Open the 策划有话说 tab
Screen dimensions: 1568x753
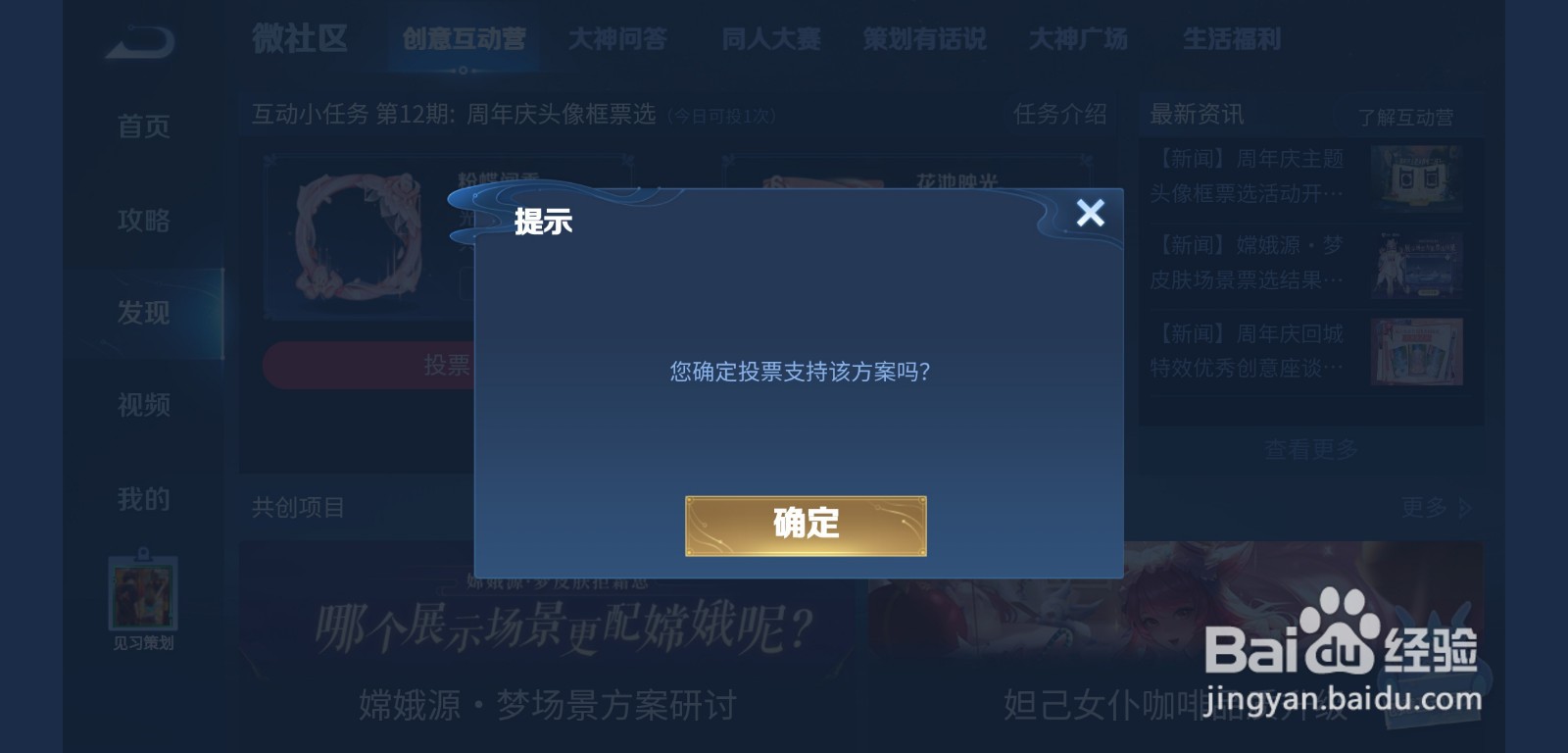tap(924, 39)
